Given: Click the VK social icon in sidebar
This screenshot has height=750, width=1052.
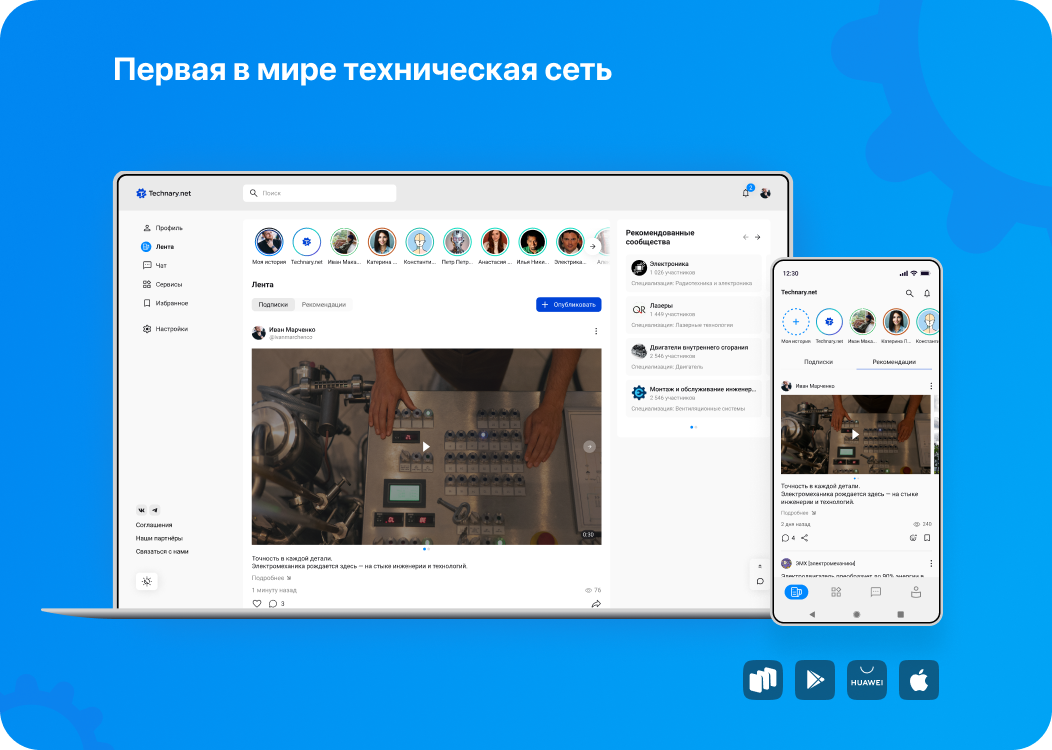Looking at the screenshot, I should coord(142,510).
